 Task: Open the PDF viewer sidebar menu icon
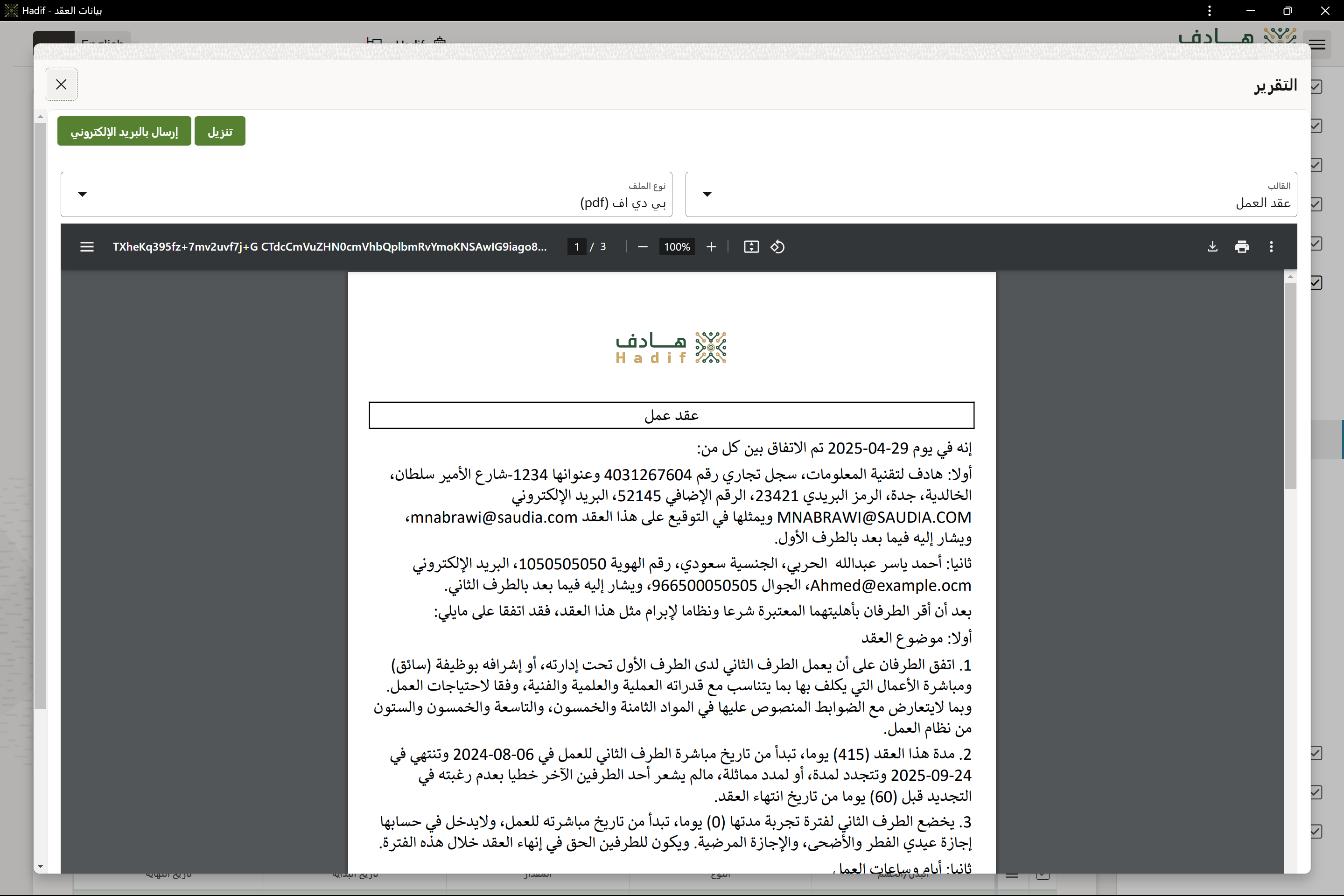[x=87, y=247]
